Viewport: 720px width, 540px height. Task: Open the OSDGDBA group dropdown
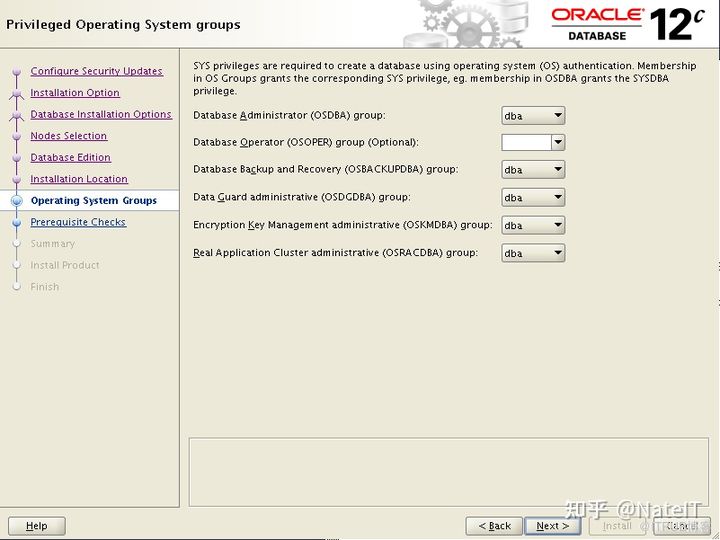(x=533, y=197)
